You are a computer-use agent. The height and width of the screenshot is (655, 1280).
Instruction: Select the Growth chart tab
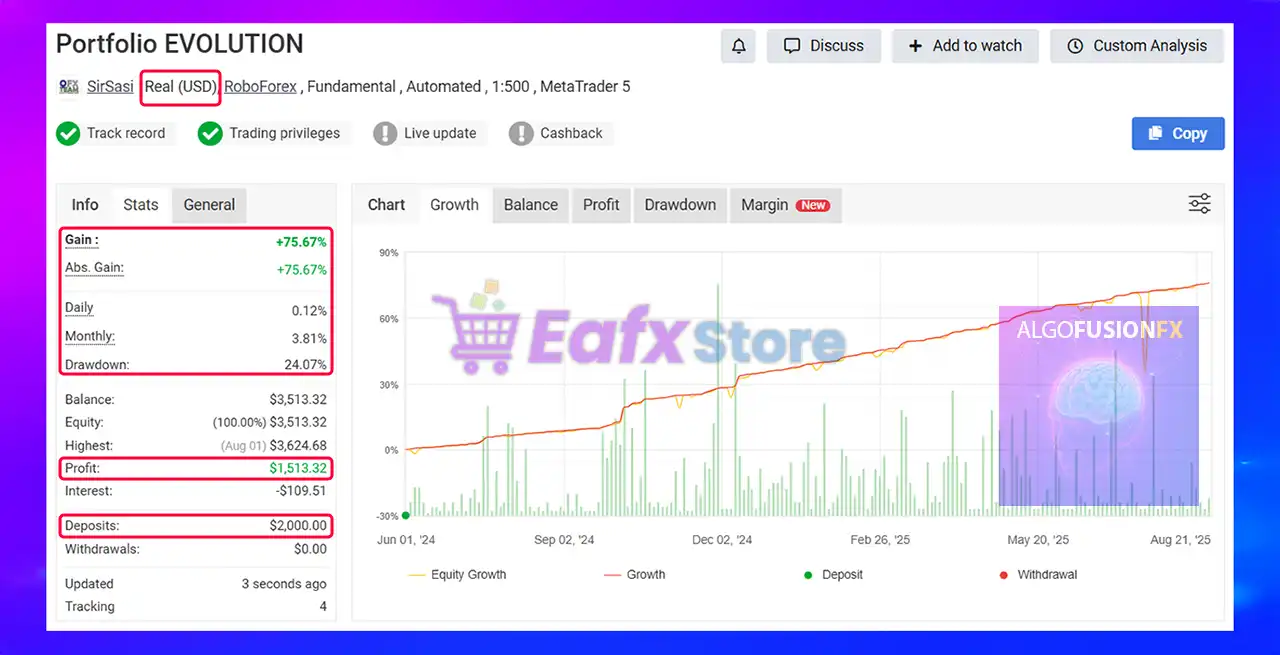click(x=454, y=205)
